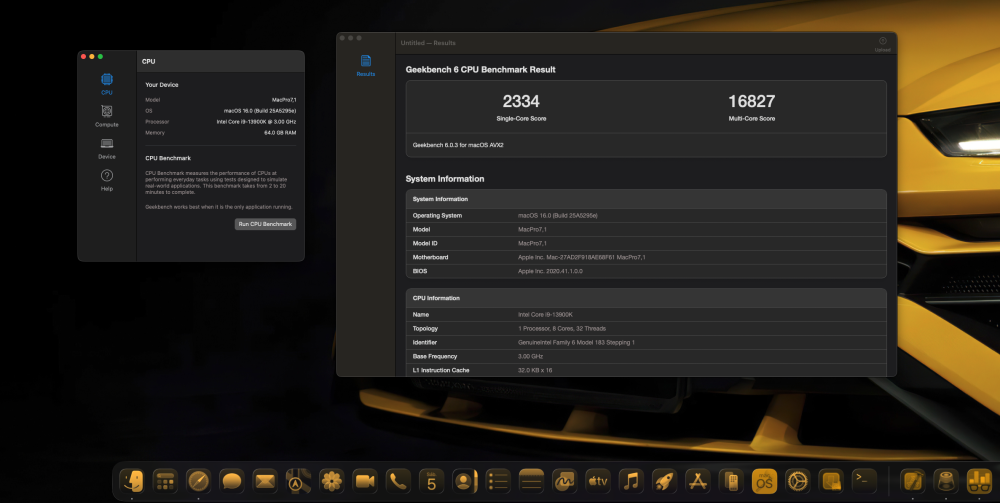Select the CPU section in Geekbench sidebar
The image size is (1000, 503).
click(107, 84)
